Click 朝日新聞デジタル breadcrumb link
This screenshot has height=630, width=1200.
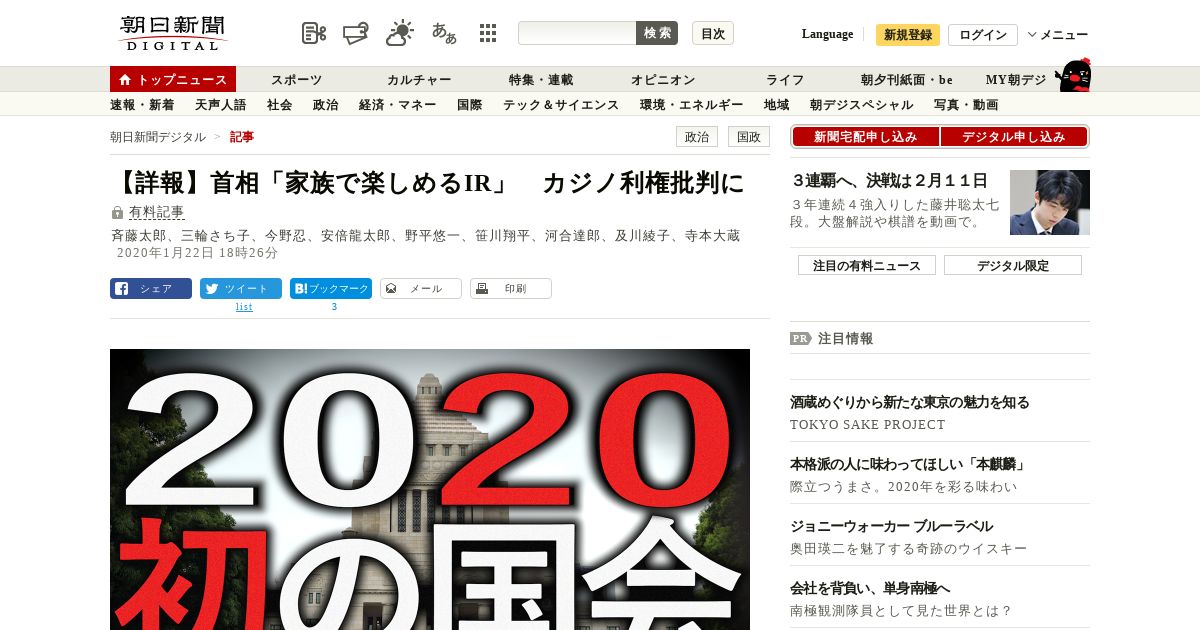click(158, 137)
